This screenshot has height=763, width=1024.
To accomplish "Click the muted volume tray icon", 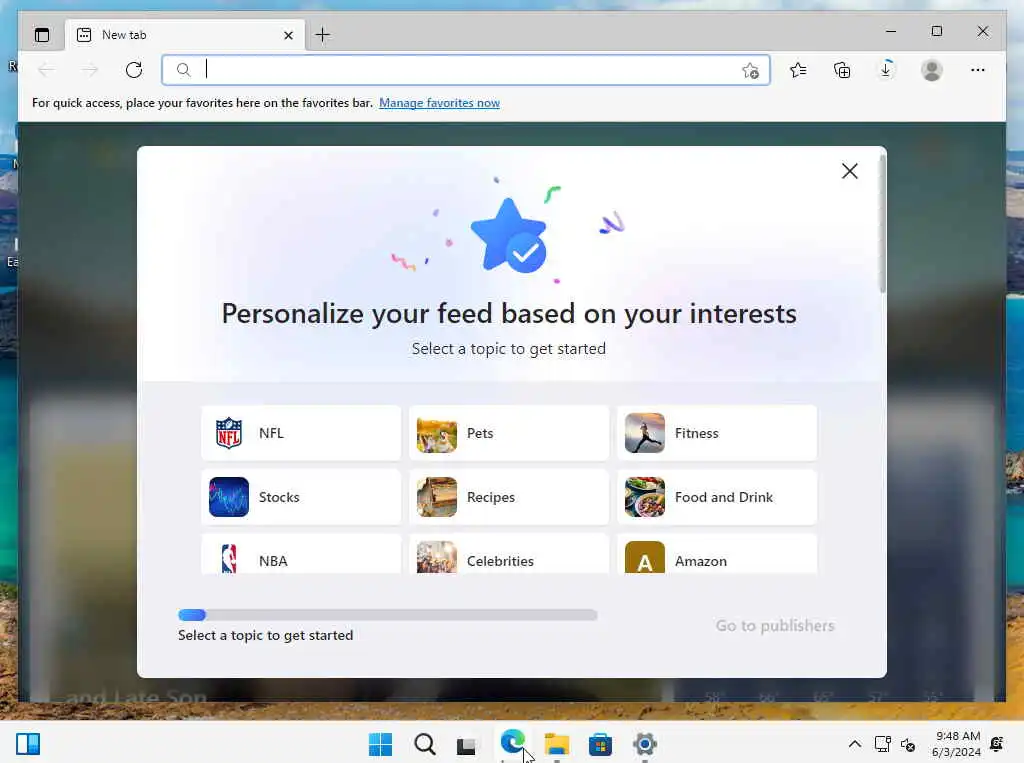I will pos(908,744).
